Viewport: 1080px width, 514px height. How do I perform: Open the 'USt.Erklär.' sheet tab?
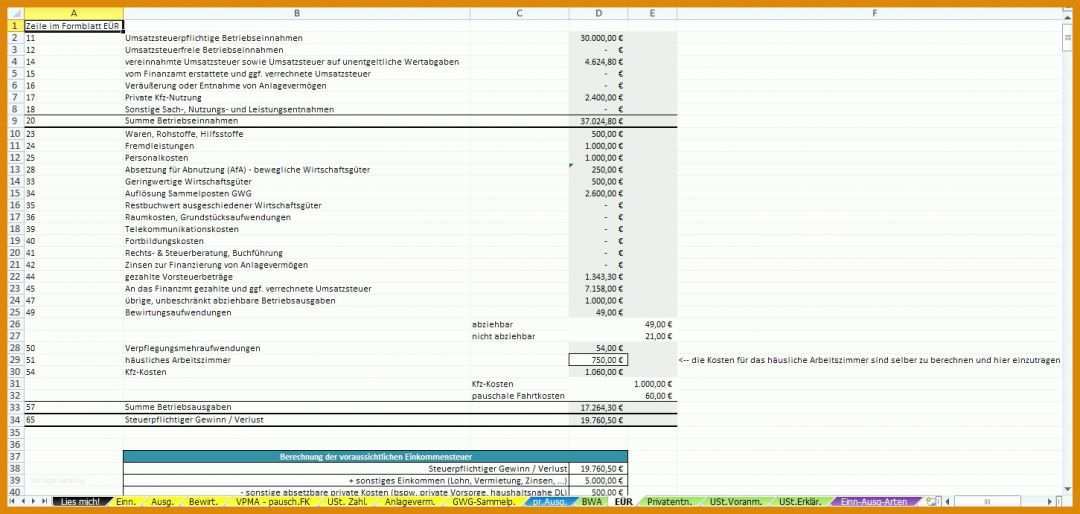[x=801, y=502]
